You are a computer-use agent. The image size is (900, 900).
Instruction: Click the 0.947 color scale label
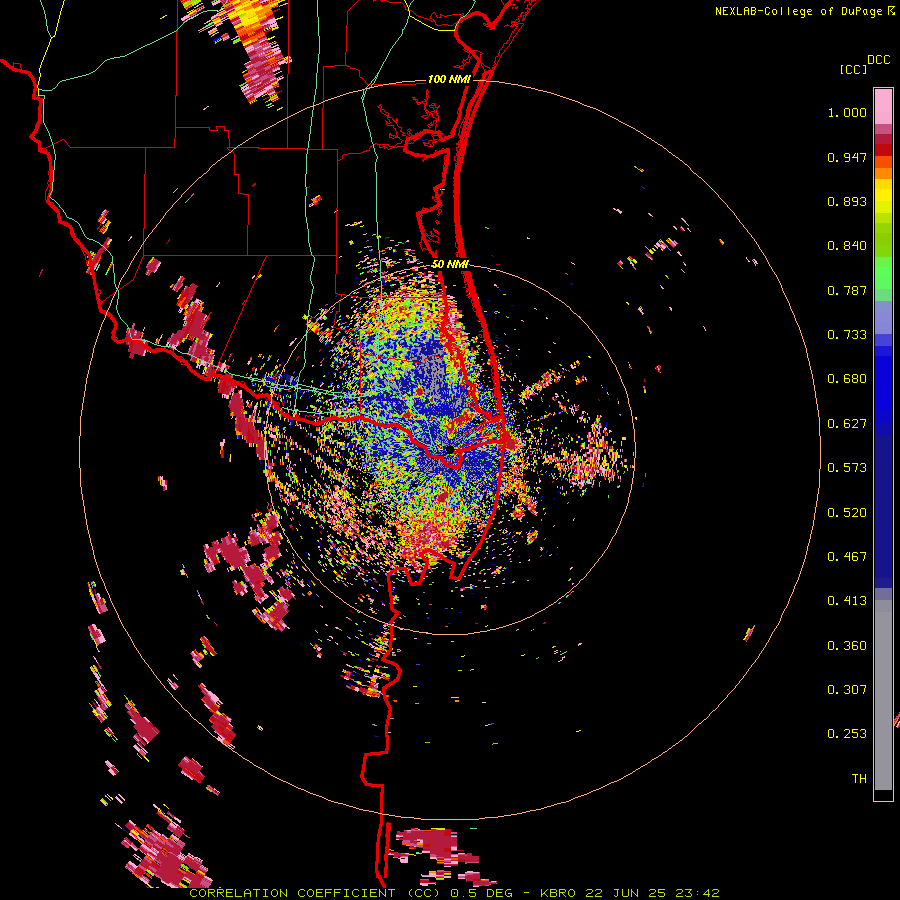847,157
